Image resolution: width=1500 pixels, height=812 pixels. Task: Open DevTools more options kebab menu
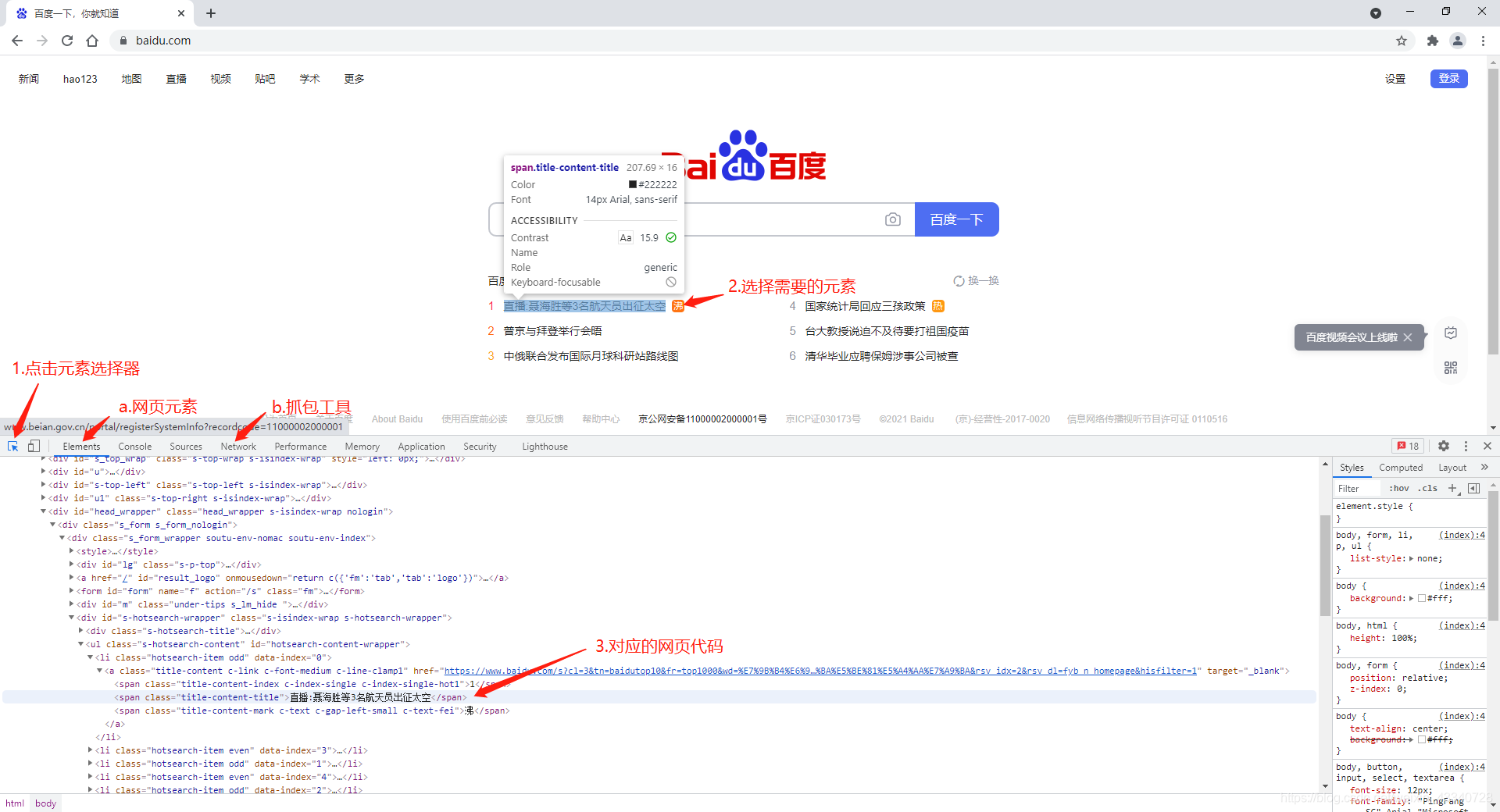tap(1466, 446)
